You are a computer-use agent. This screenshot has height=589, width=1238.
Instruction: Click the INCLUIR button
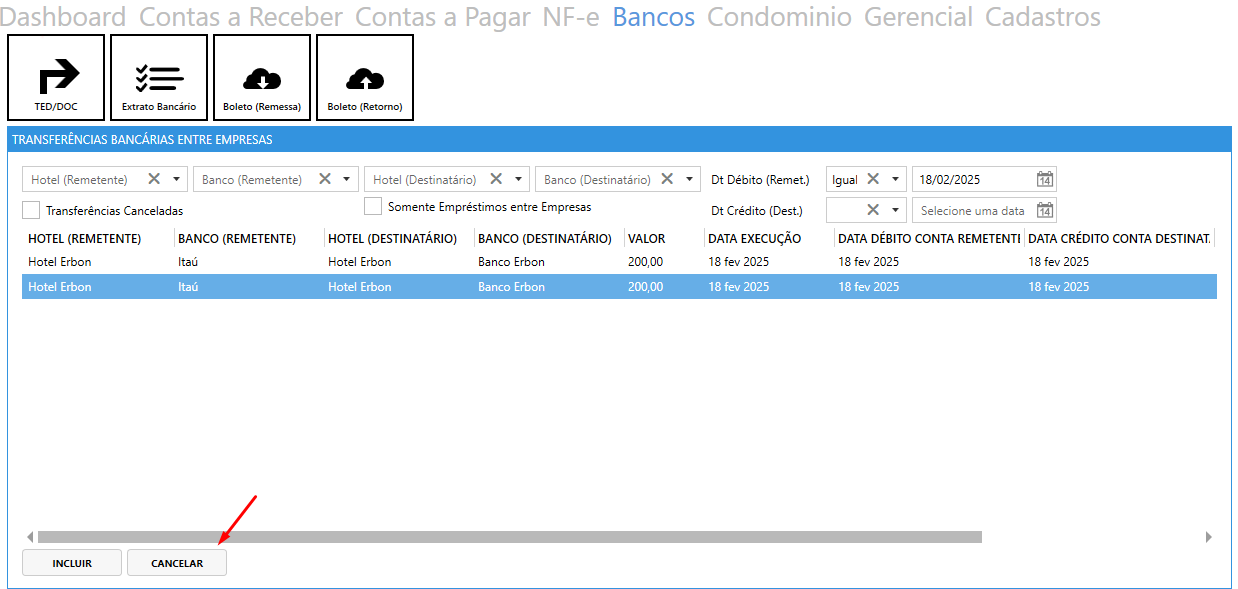[72, 563]
